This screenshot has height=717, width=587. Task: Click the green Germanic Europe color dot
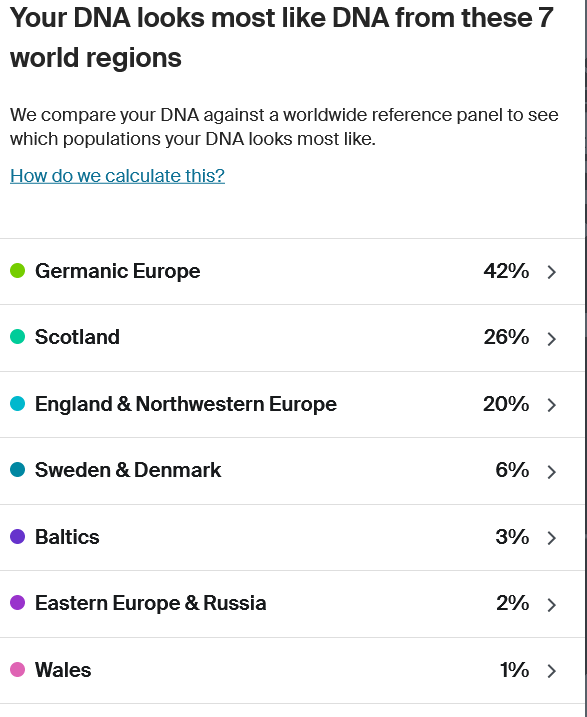(x=17, y=270)
